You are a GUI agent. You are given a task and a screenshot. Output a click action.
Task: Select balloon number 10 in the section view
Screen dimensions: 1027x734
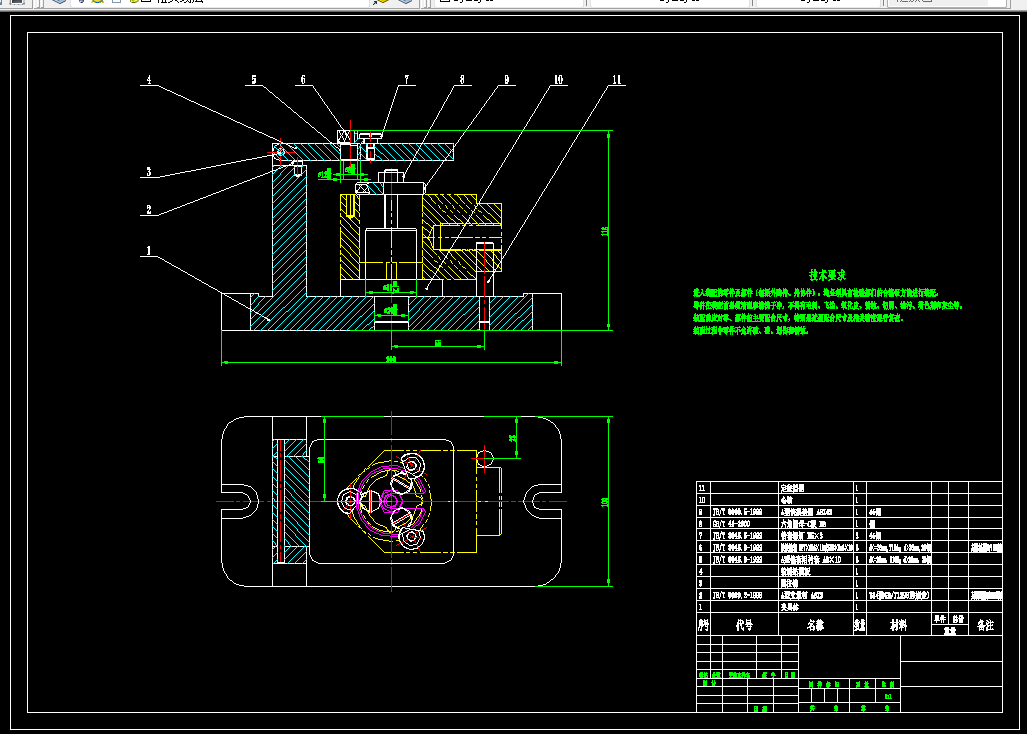pyautogui.click(x=558, y=79)
